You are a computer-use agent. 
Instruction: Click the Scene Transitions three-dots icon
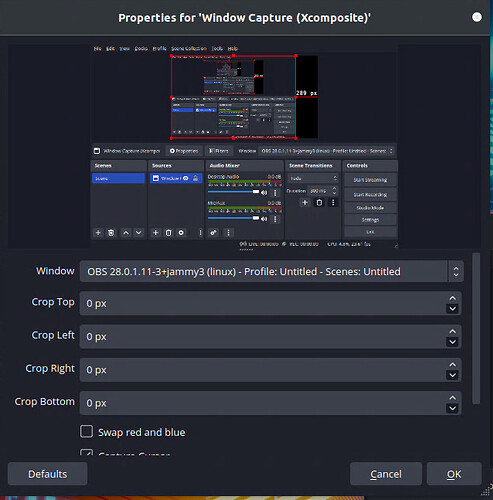333,203
